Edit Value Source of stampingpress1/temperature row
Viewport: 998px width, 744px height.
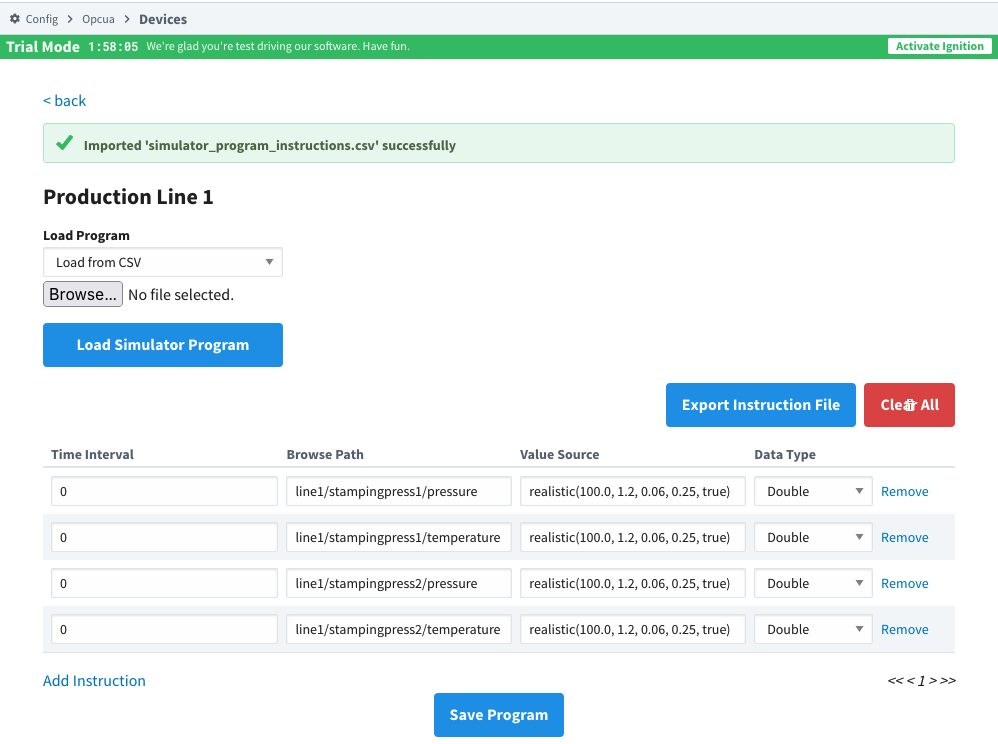(x=633, y=537)
